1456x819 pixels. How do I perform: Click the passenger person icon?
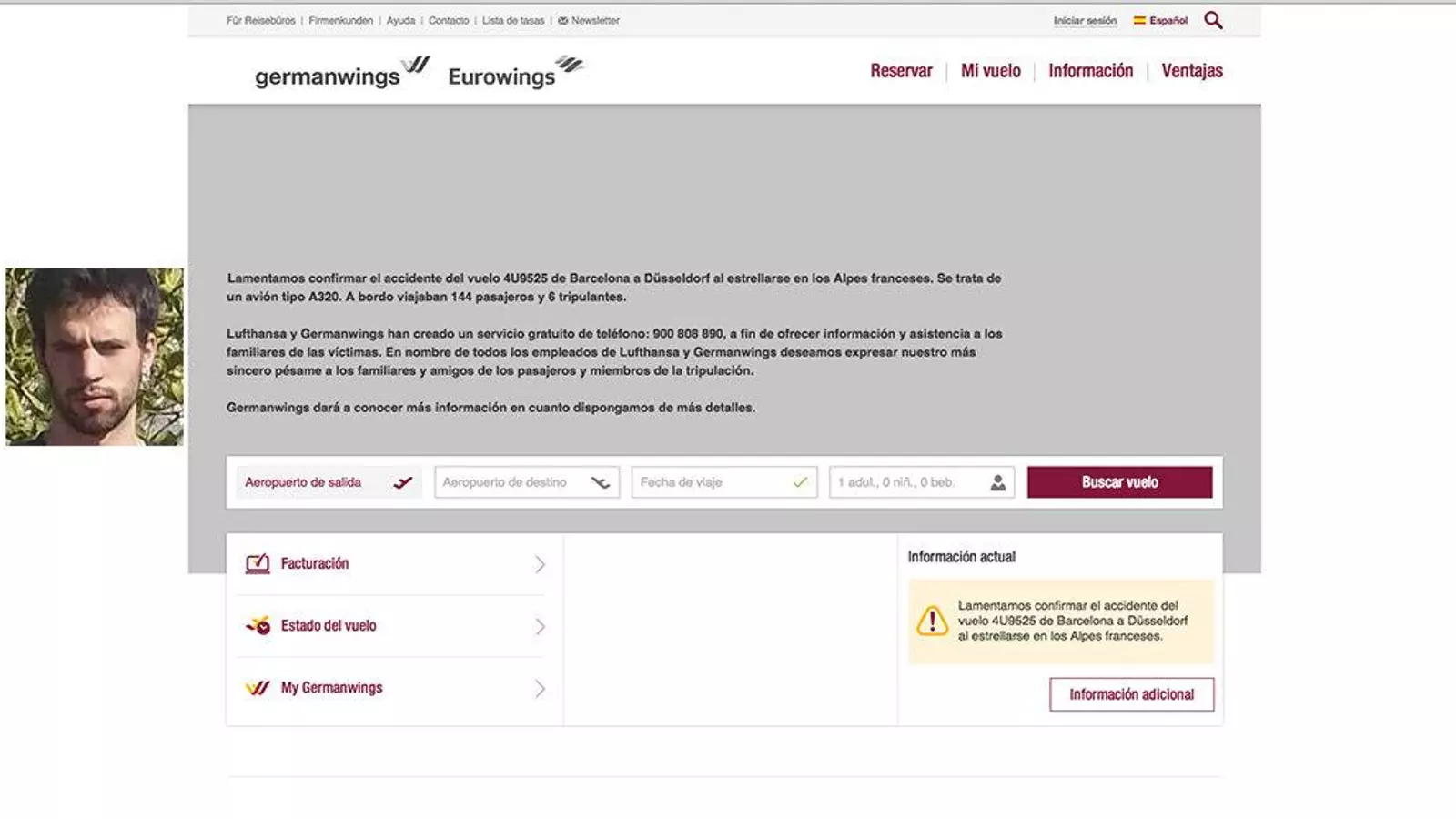coord(997,482)
